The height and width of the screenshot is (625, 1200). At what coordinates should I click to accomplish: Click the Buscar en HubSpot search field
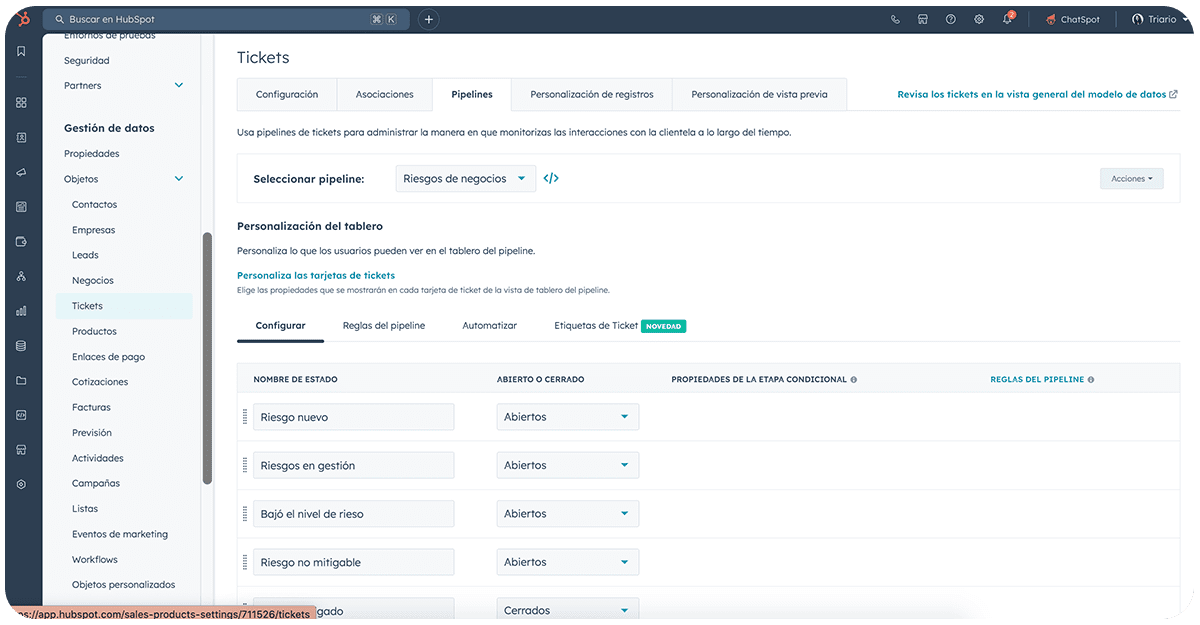226,19
